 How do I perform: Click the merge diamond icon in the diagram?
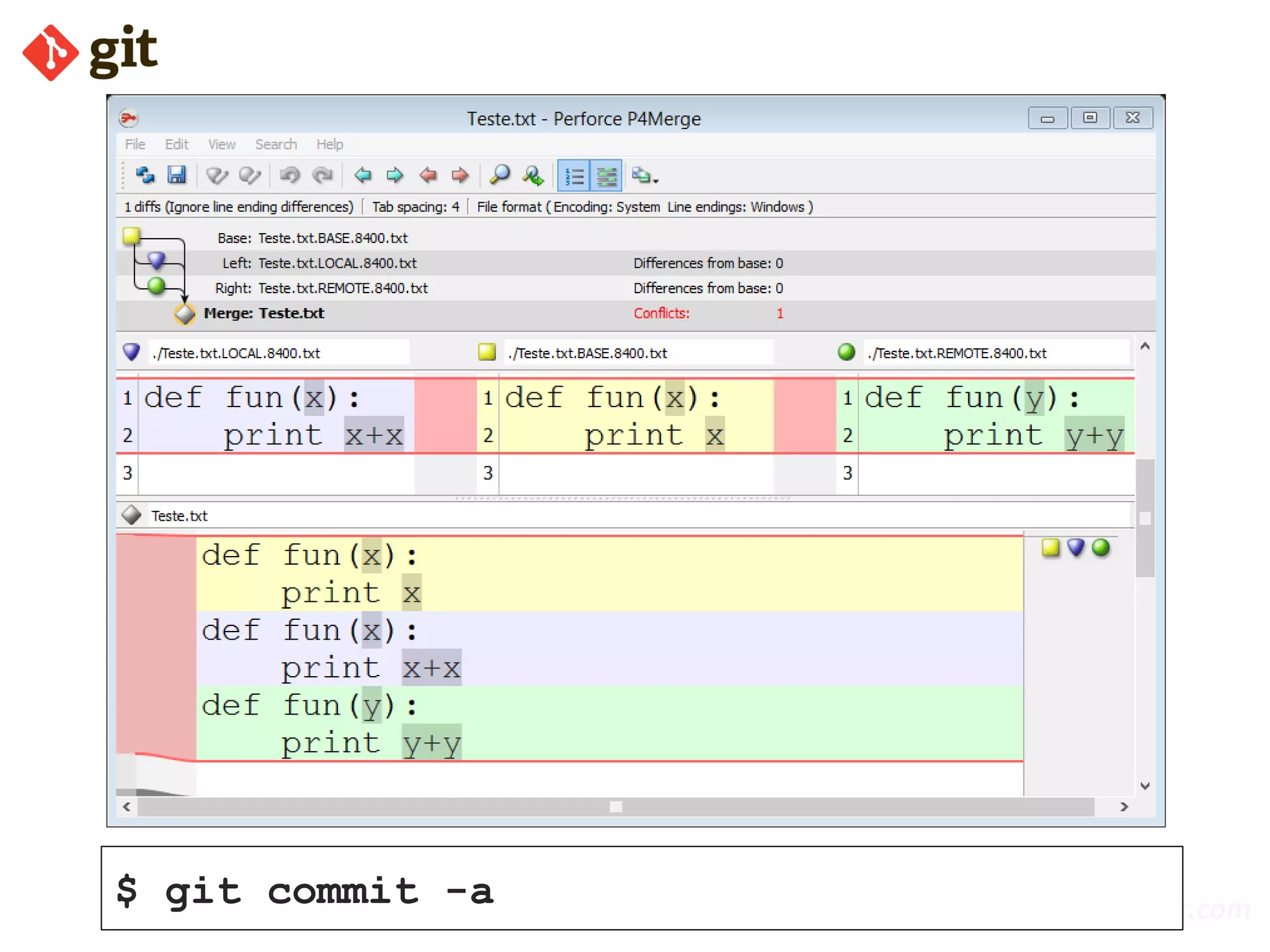click(185, 314)
